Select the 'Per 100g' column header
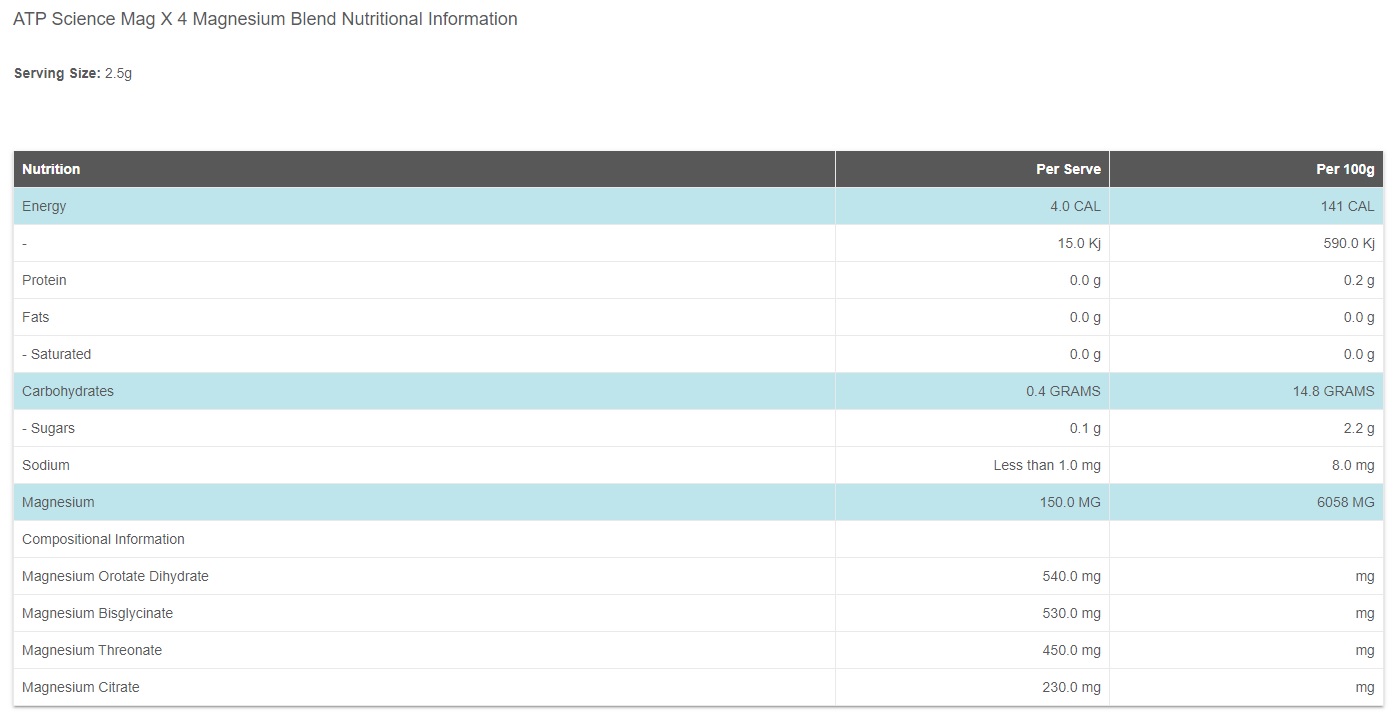Screen dimensions: 1394x723 (1345, 169)
